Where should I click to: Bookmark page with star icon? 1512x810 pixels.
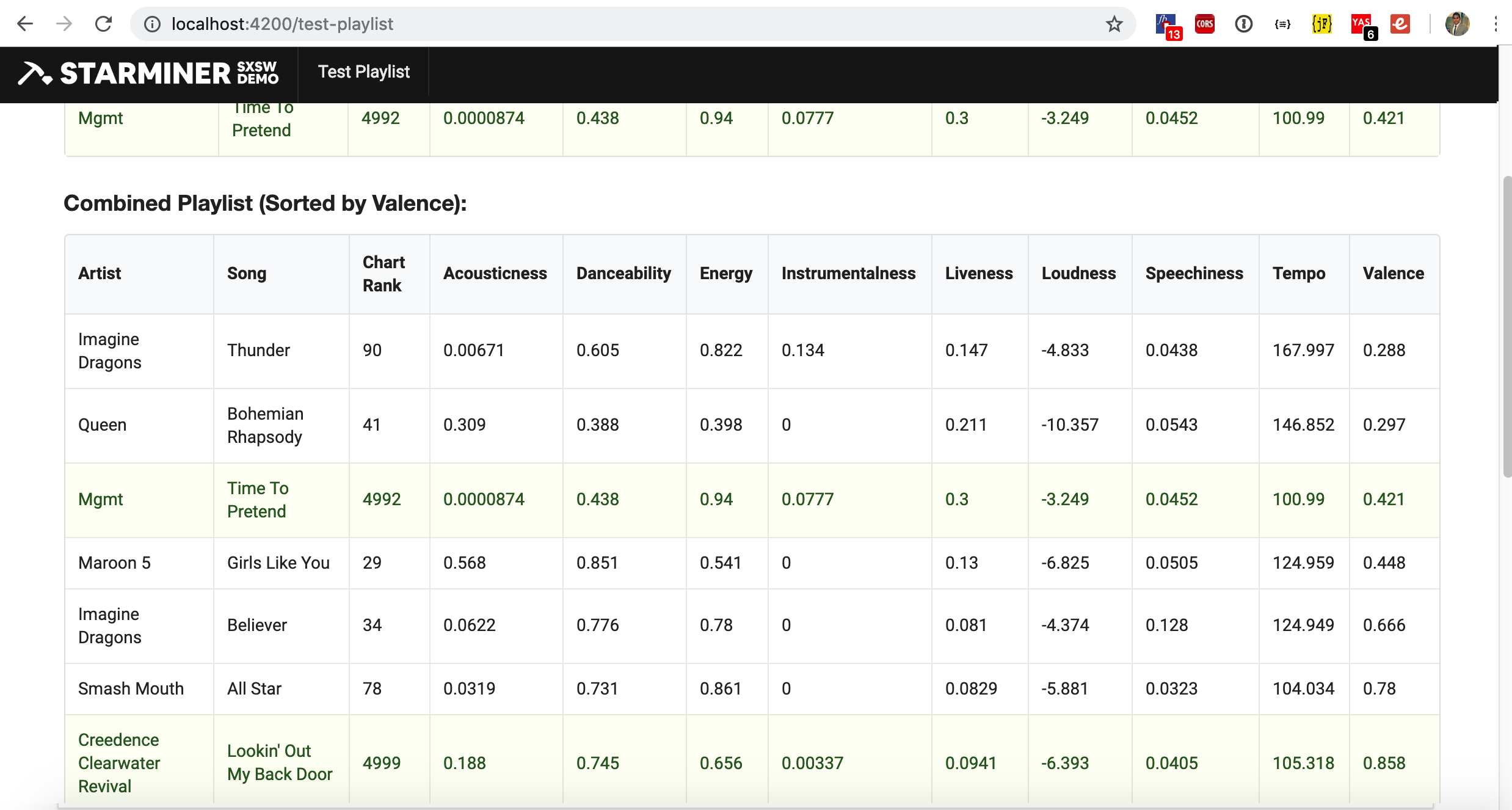(1114, 24)
